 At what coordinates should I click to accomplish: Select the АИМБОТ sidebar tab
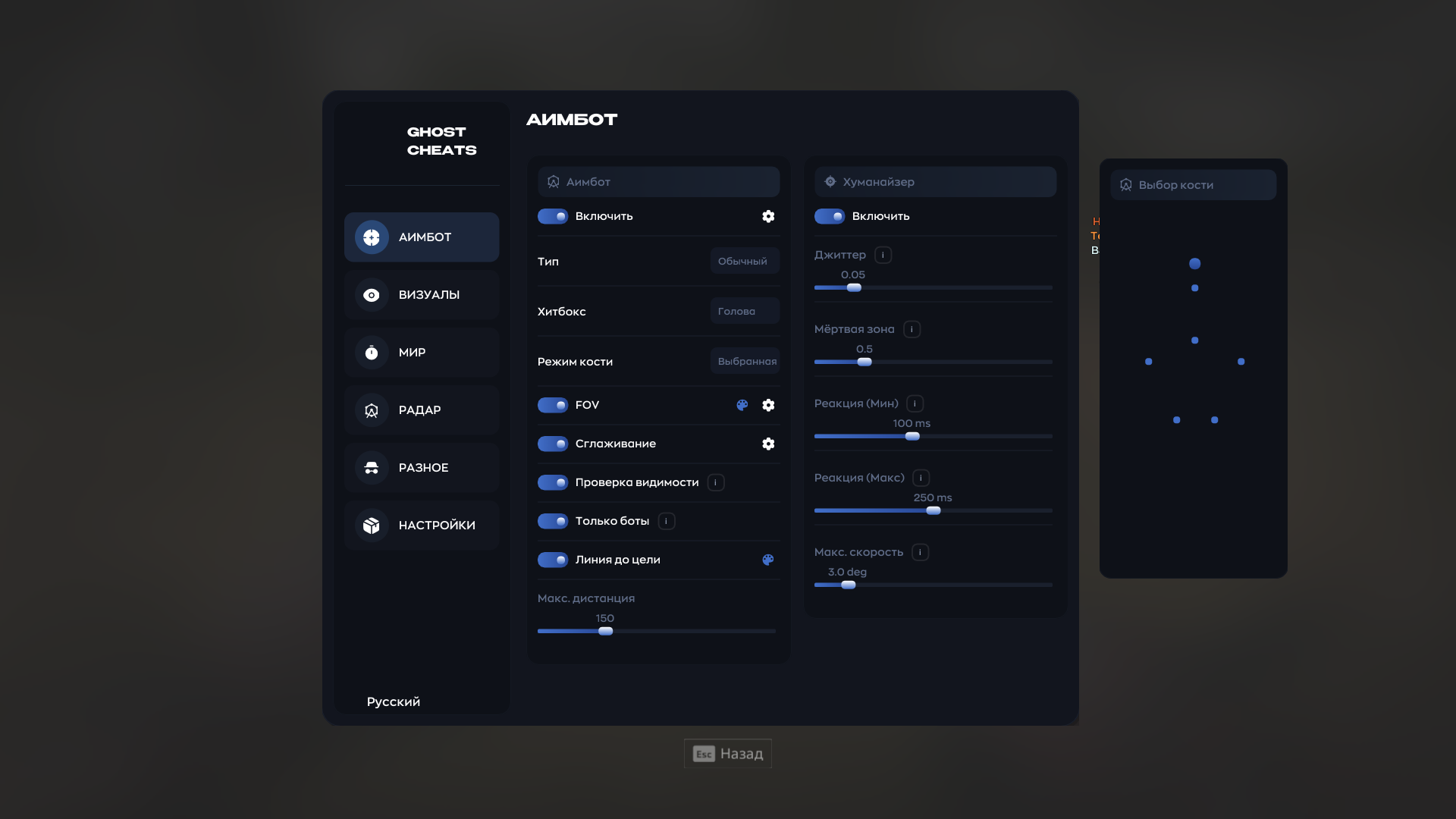(x=422, y=237)
